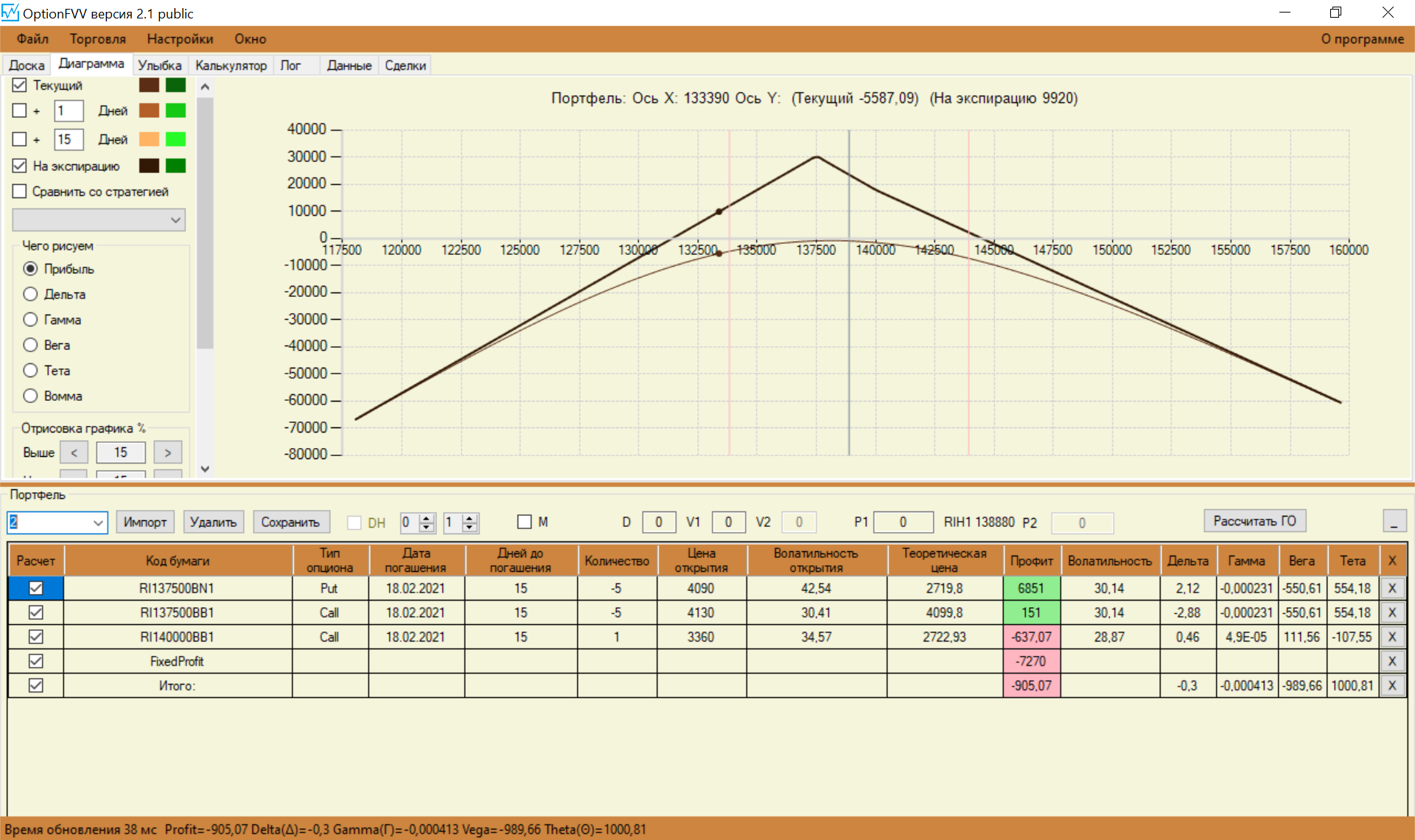Increase the DH first spinner value
This screenshot has width=1415, height=840.
pyautogui.click(x=427, y=518)
